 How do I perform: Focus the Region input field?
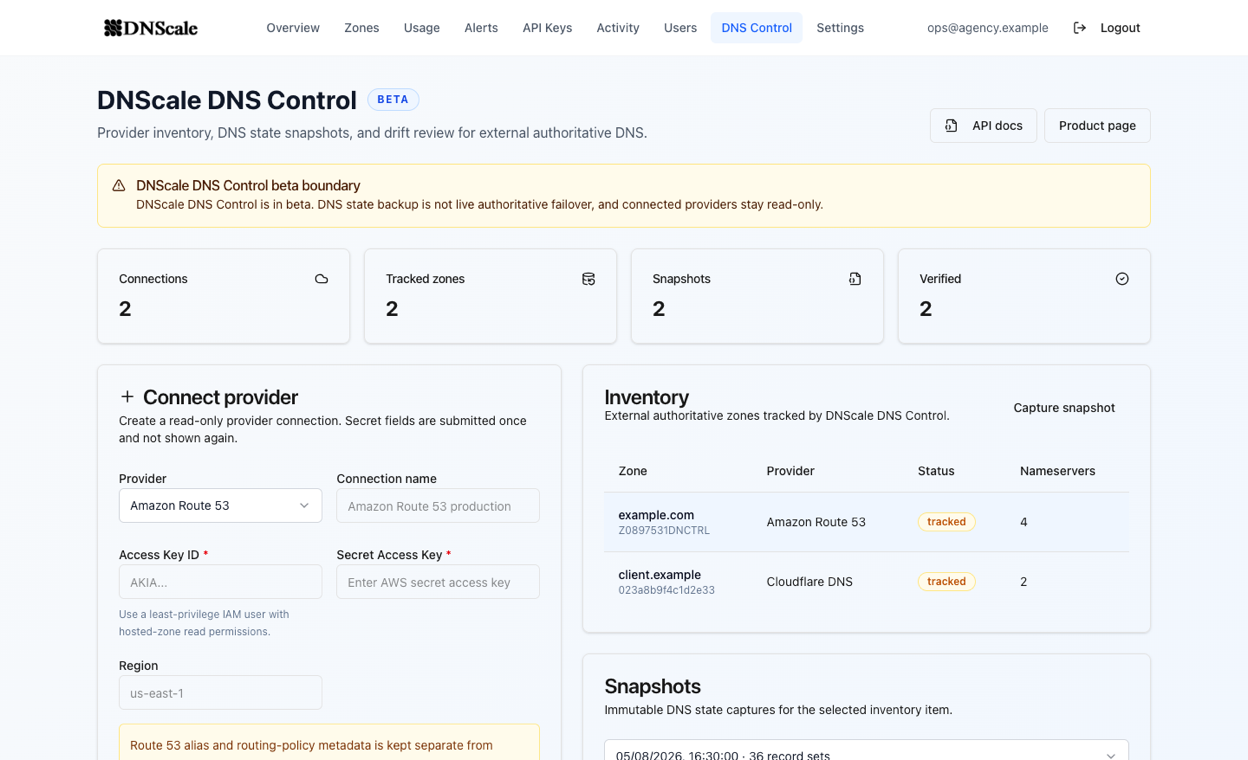pos(220,693)
